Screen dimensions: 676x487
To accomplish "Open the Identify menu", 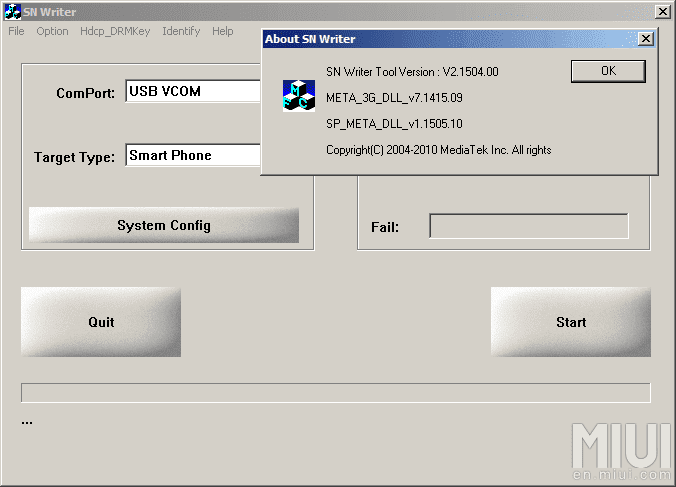I will pyautogui.click(x=181, y=31).
